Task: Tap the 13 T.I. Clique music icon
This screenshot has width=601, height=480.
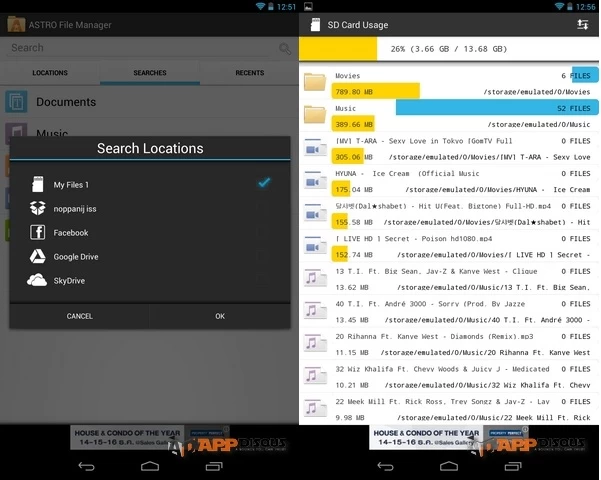Action: [x=315, y=278]
